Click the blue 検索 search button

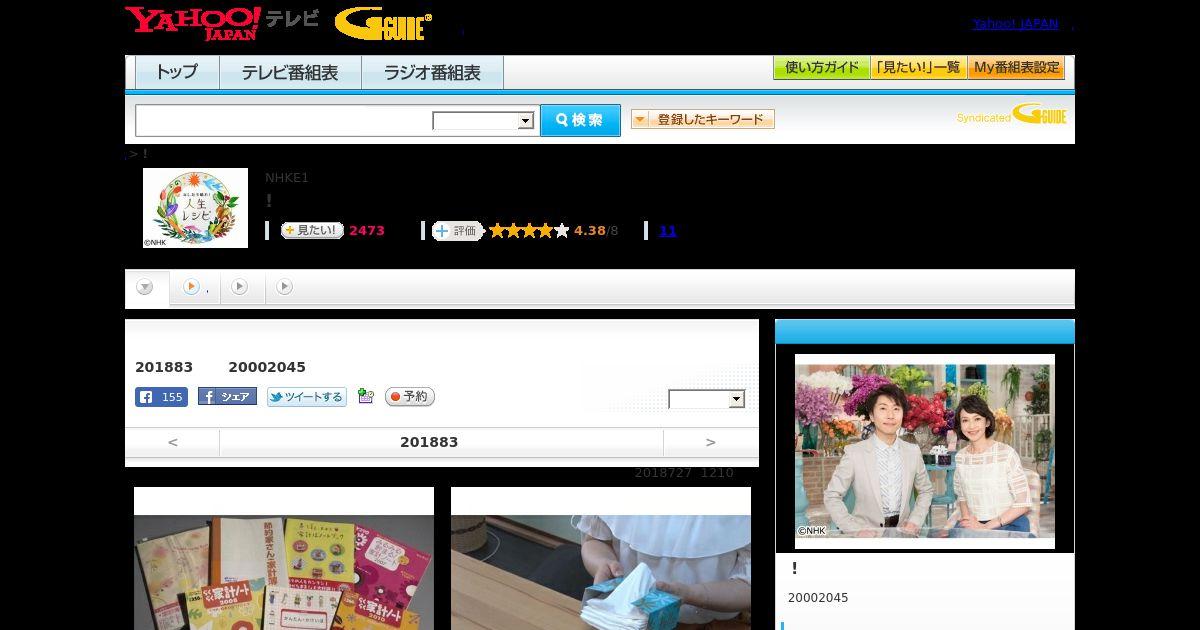pos(580,120)
